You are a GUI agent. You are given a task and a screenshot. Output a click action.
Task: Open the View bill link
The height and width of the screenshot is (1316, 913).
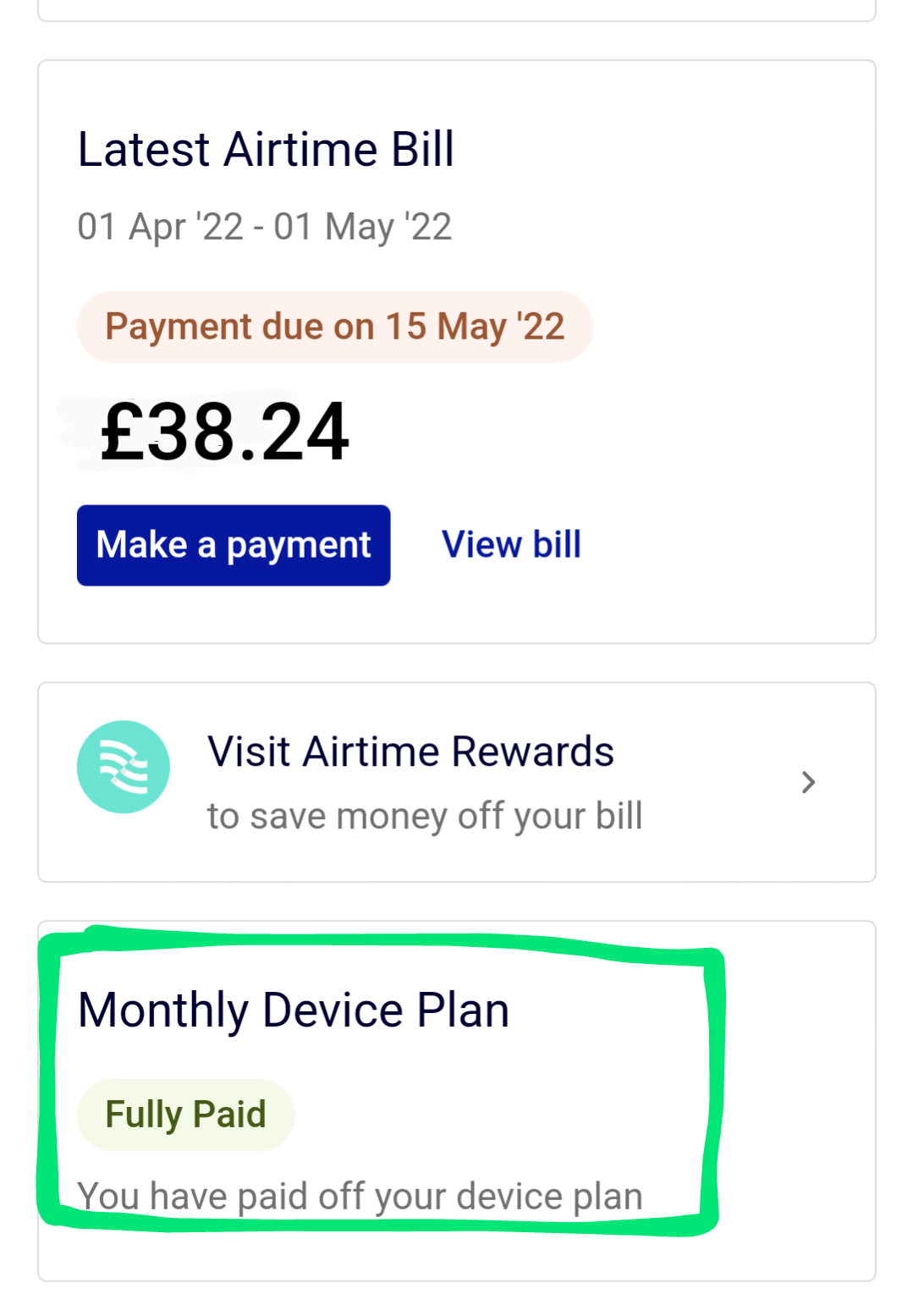(x=511, y=545)
